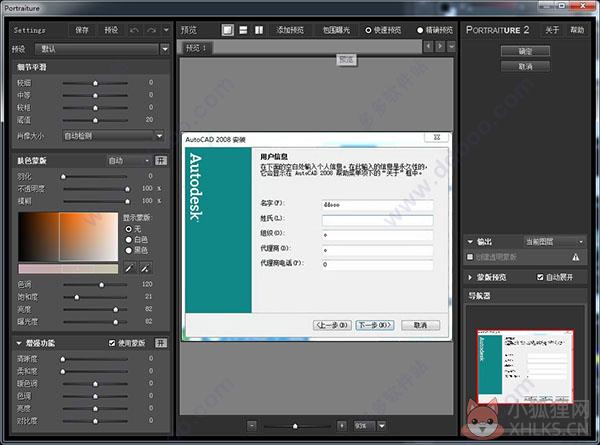Enable the accurate preview radio option
The width and height of the screenshot is (600, 445).
click(x=420, y=30)
